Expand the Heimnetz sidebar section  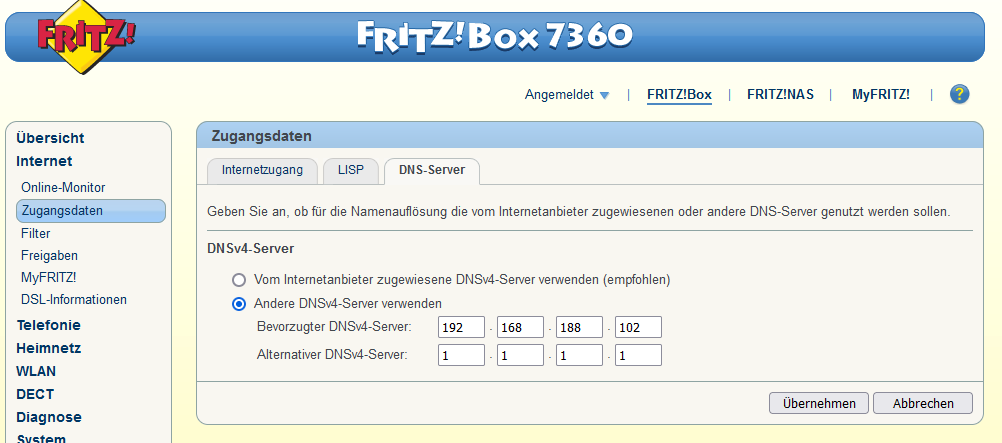pyautogui.click(x=49, y=348)
